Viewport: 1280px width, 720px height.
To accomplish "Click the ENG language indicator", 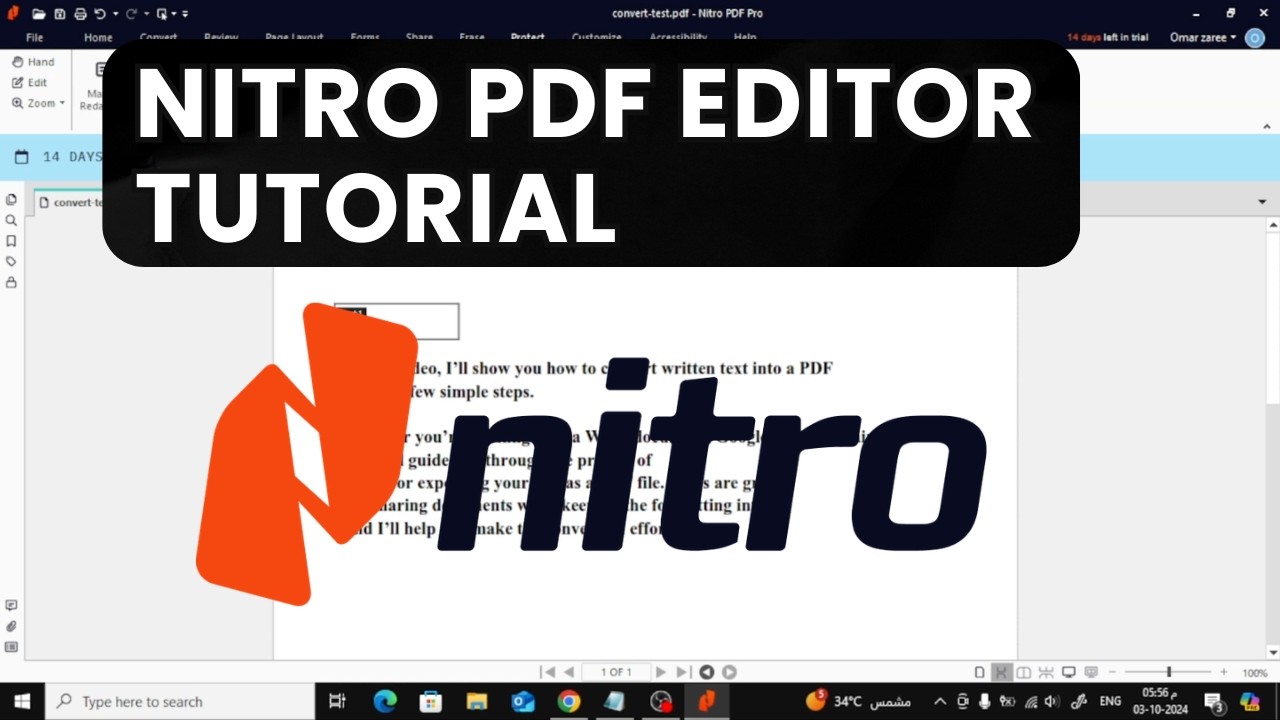I will (x=1110, y=701).
